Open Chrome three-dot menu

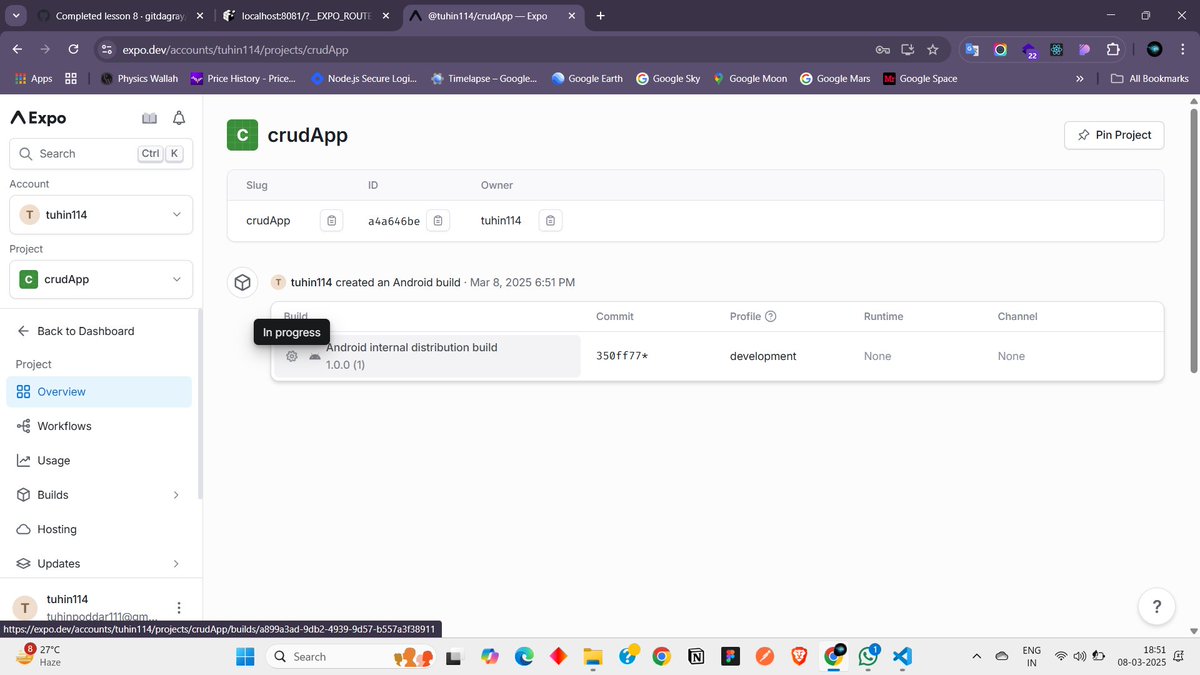(x=1182, y=49)
